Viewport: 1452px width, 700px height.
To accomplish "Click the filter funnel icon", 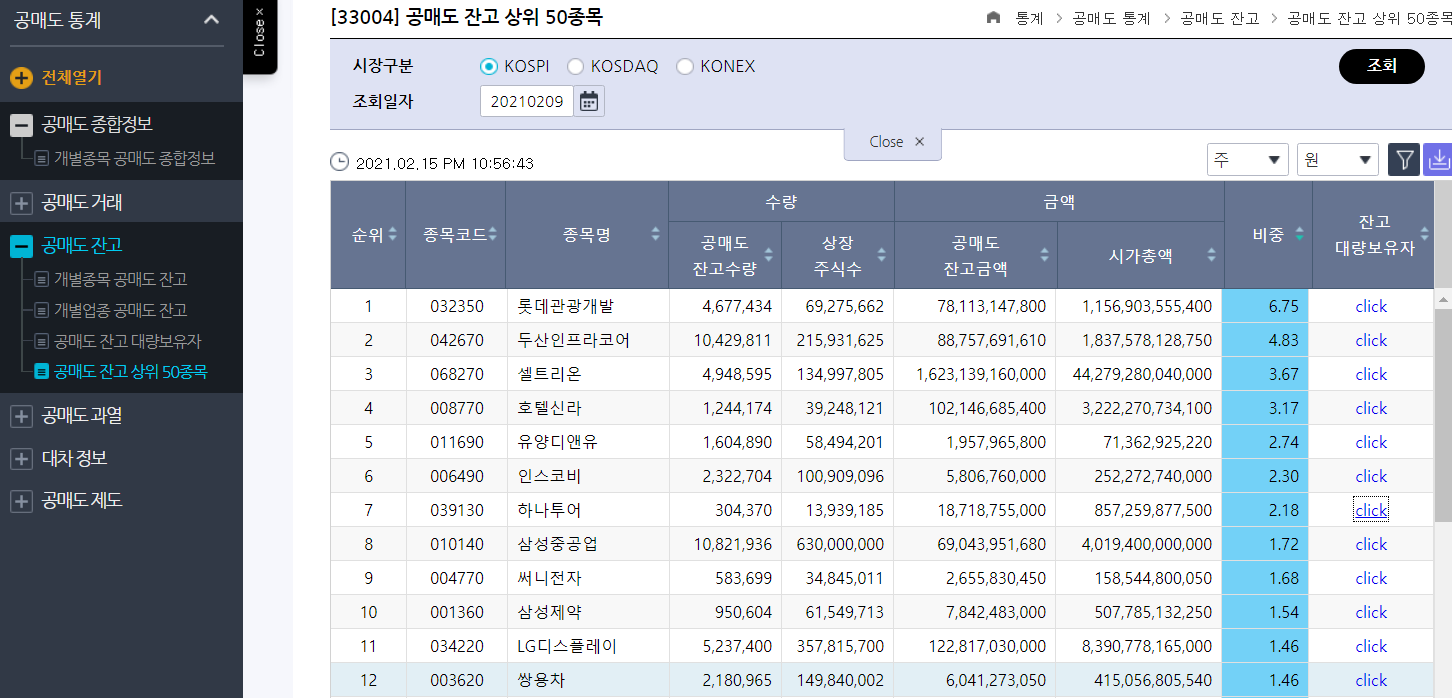I will click(x=1404, y=160).
